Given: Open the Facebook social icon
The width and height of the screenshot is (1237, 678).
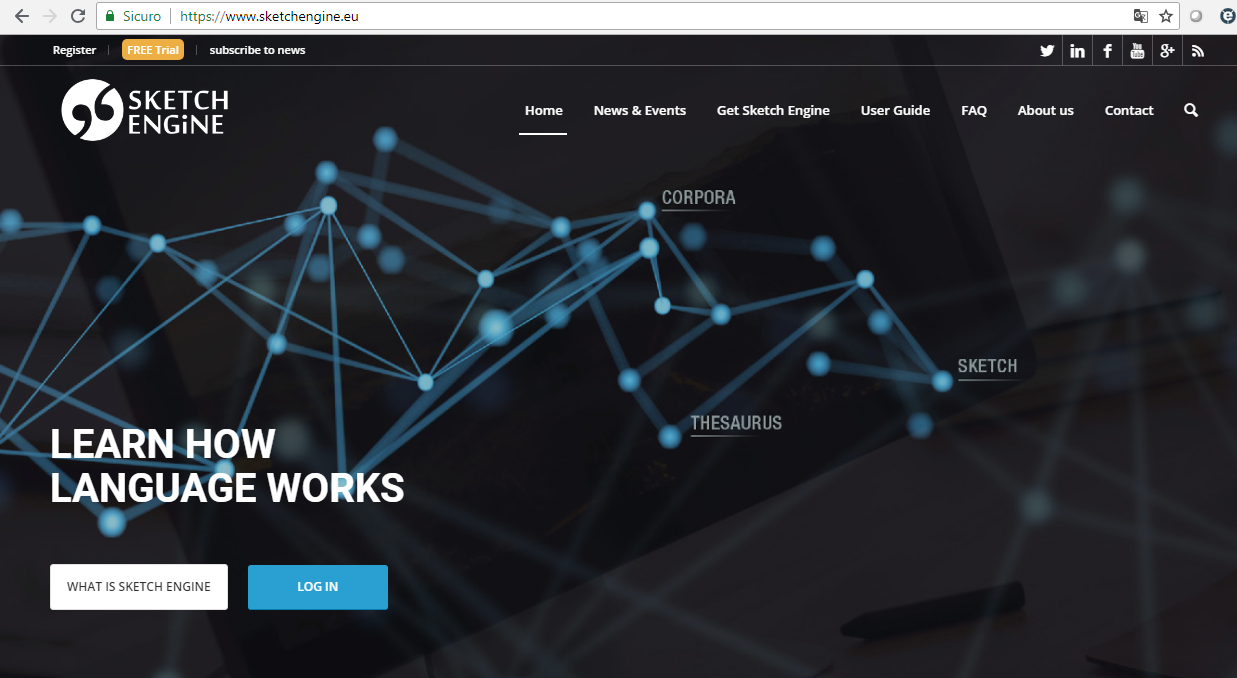Looking at the screenshot, I should tap(1107, 51).
